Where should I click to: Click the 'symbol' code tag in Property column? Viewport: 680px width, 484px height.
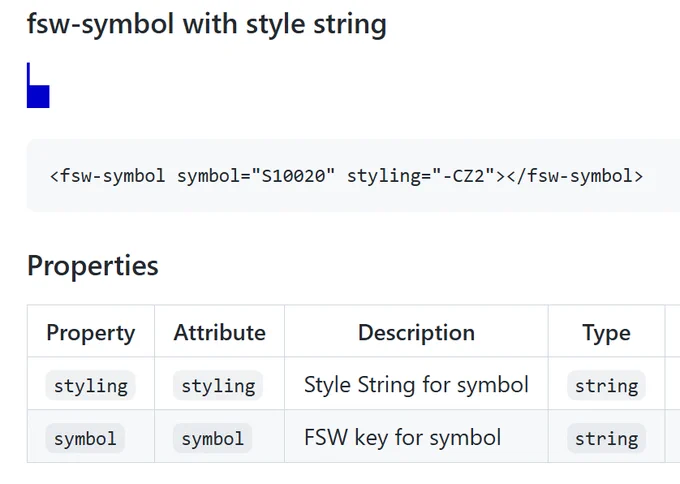[x=85, y=438]
